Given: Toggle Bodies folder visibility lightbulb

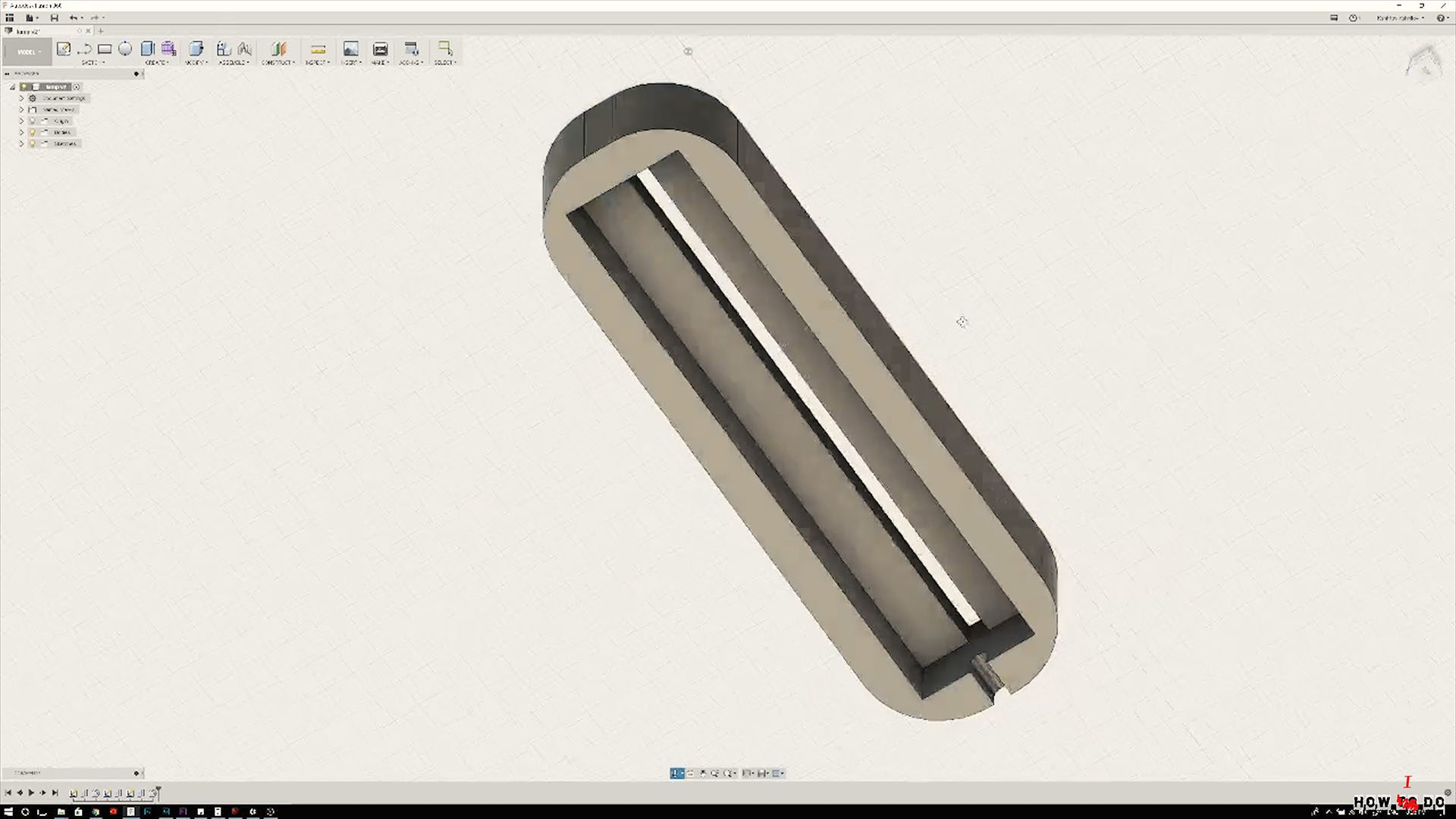Looking at the screenshot, I should pyautogui.click(x=33, y=132).
